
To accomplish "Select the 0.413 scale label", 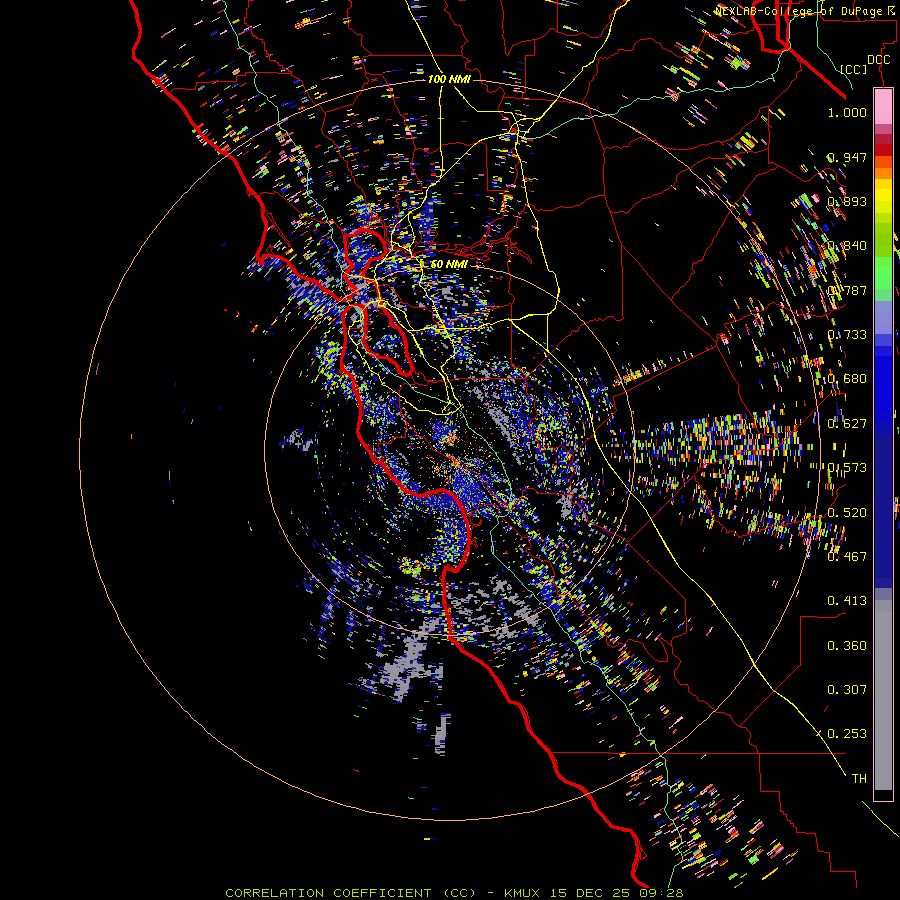I will click(847, 601).
